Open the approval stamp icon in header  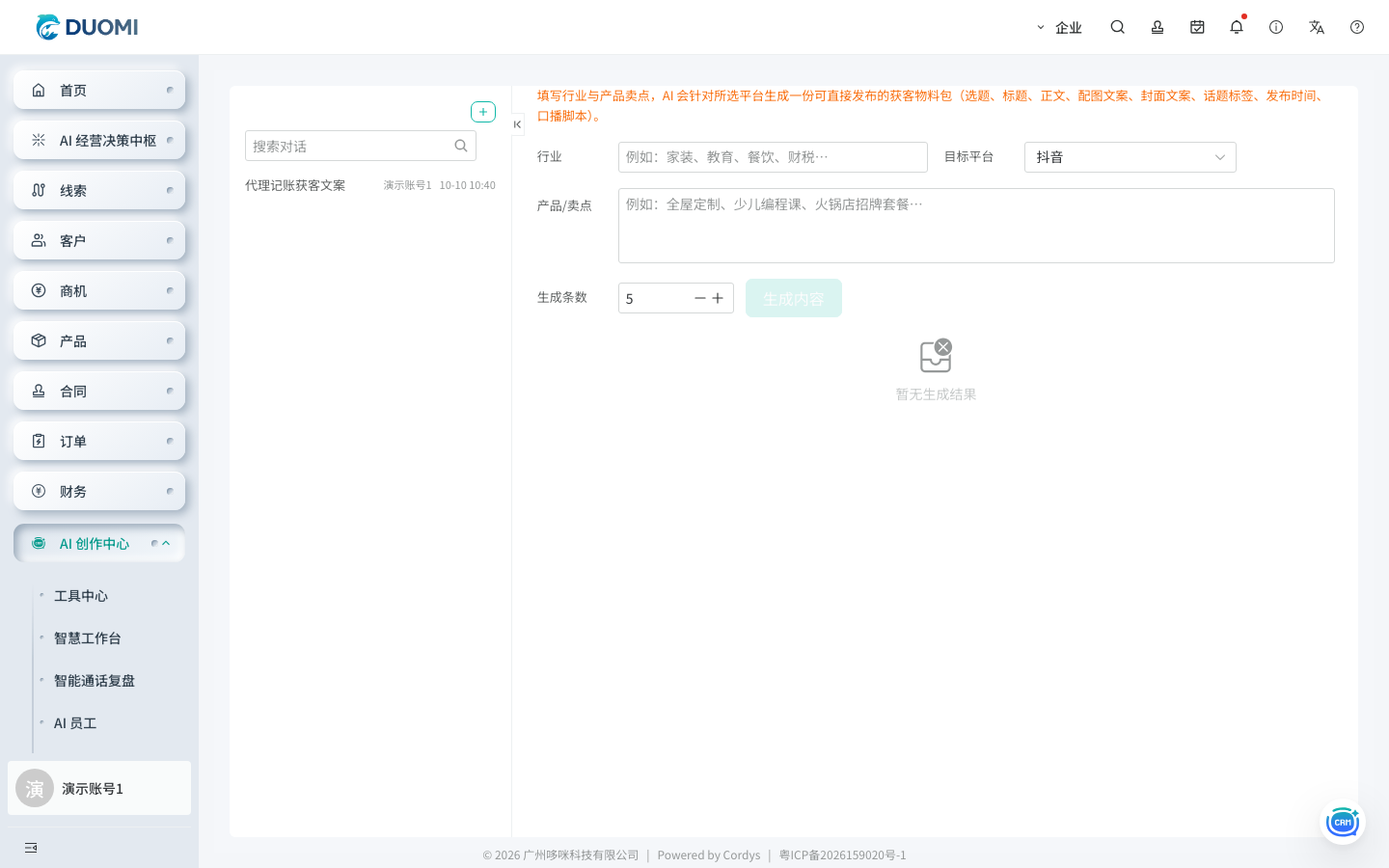(1157, 27)
